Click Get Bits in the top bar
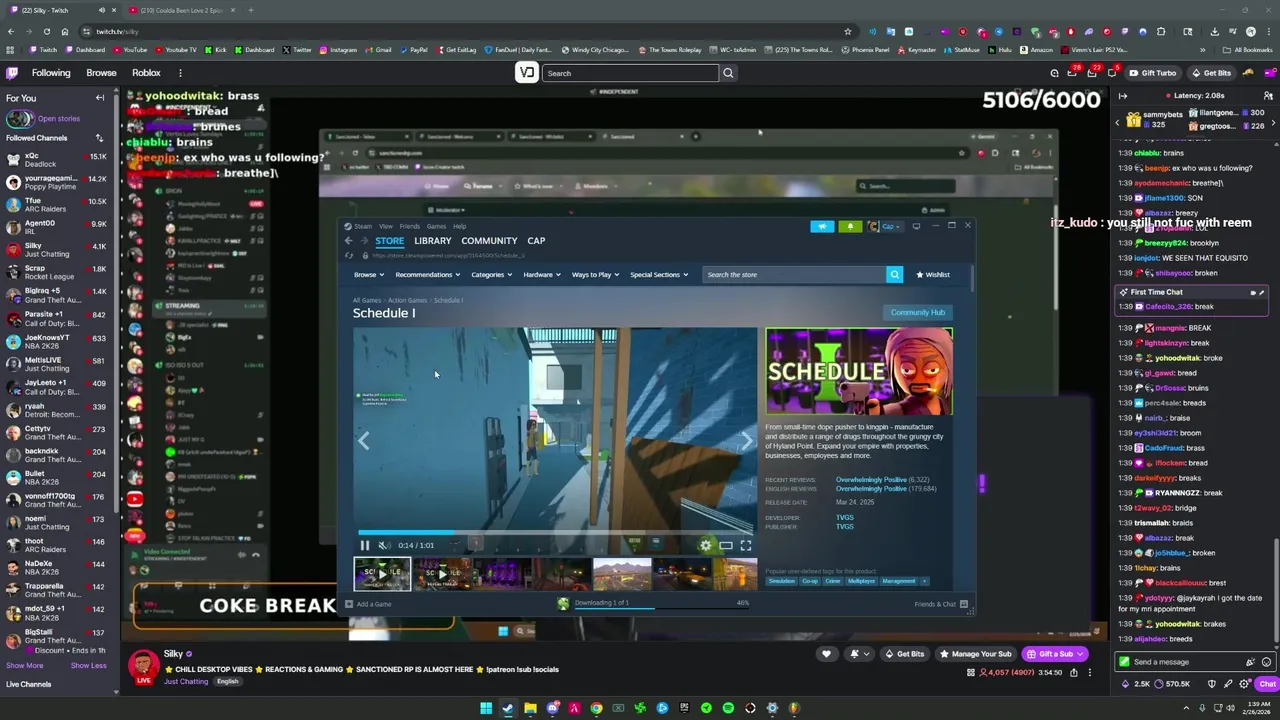This screenshot has width=1280, height=720. click(x=1211, y=73)
